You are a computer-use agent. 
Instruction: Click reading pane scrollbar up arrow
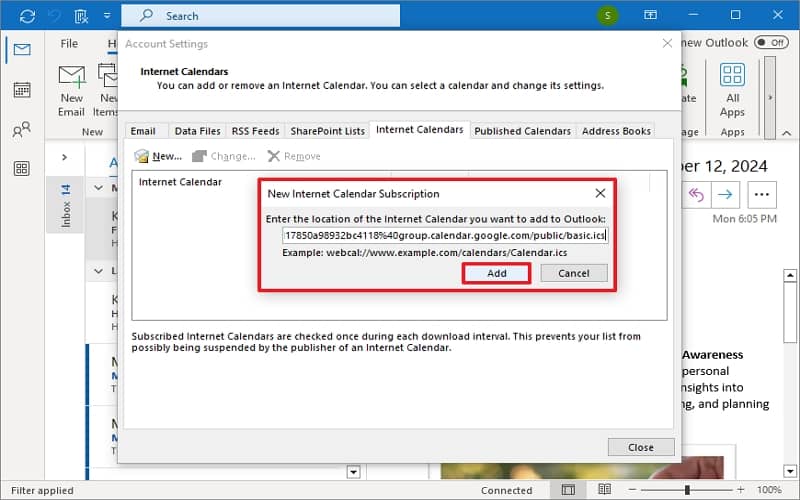790,276
